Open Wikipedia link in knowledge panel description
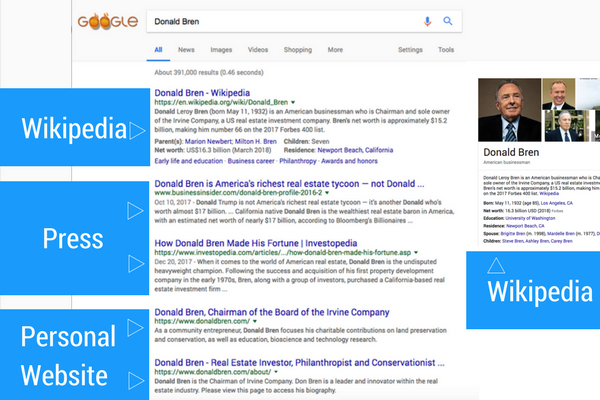600x400 pixels. coord(549,194)
